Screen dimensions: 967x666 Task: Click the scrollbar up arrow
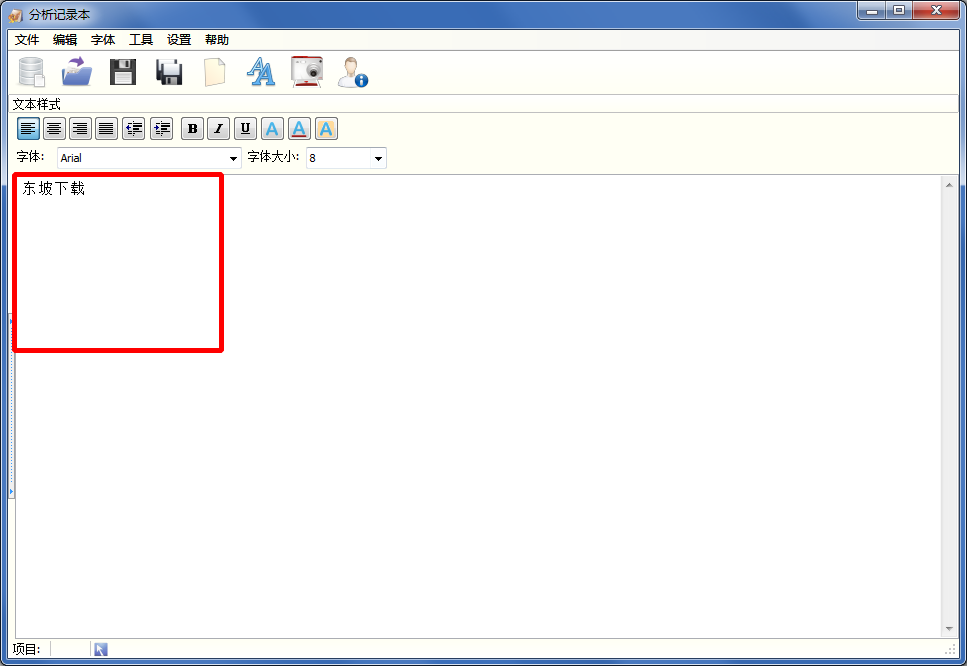pos(949,185)
